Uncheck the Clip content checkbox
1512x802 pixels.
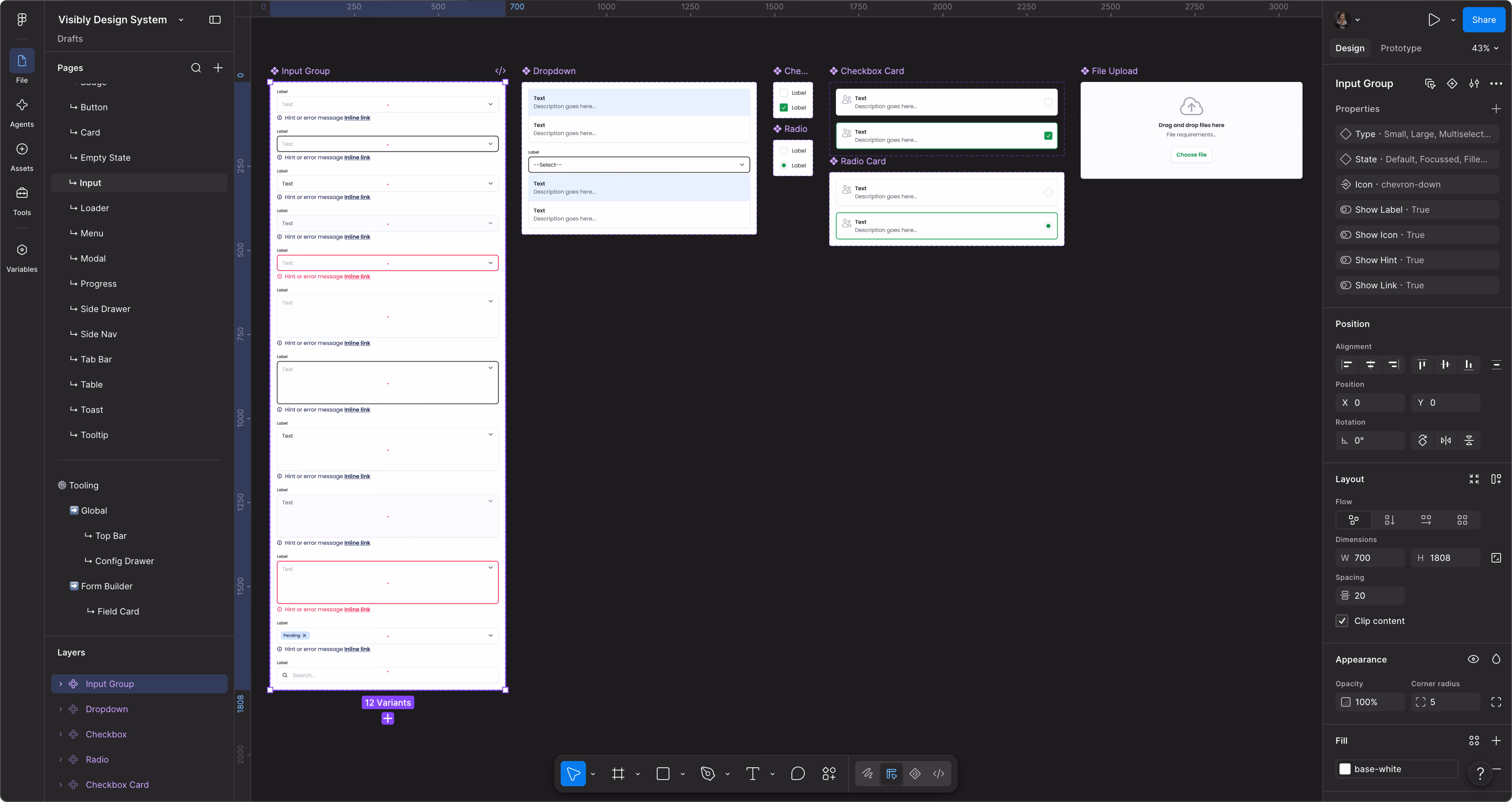[1342, 621]
